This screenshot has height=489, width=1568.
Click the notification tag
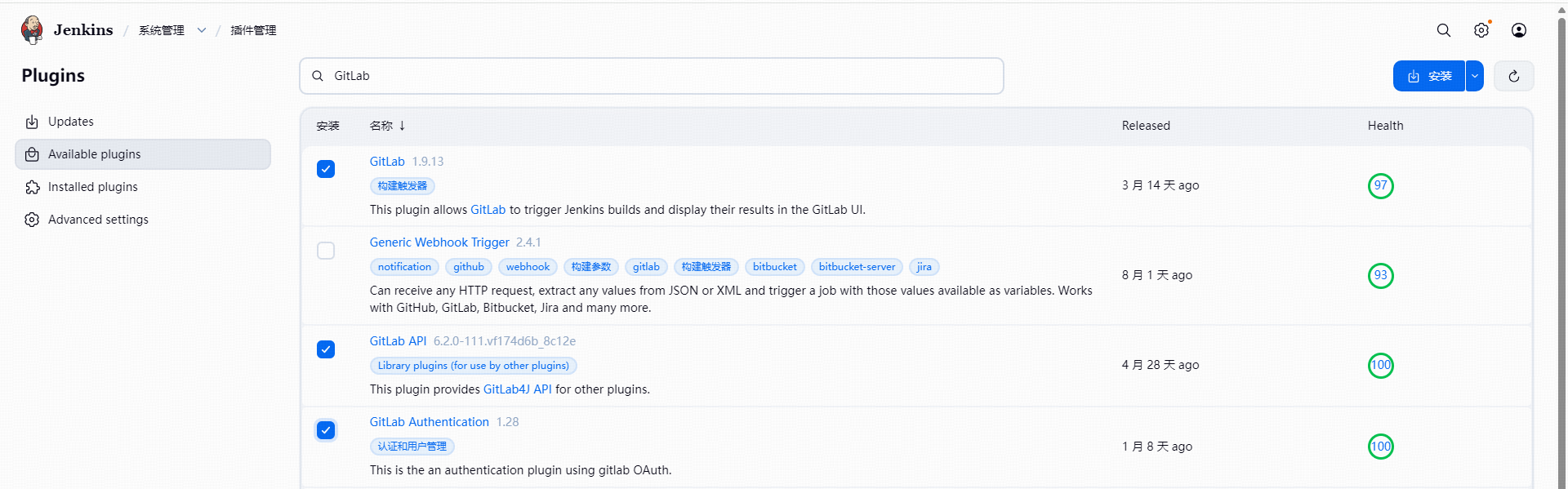pyautogui.click(x=404, y=267)
